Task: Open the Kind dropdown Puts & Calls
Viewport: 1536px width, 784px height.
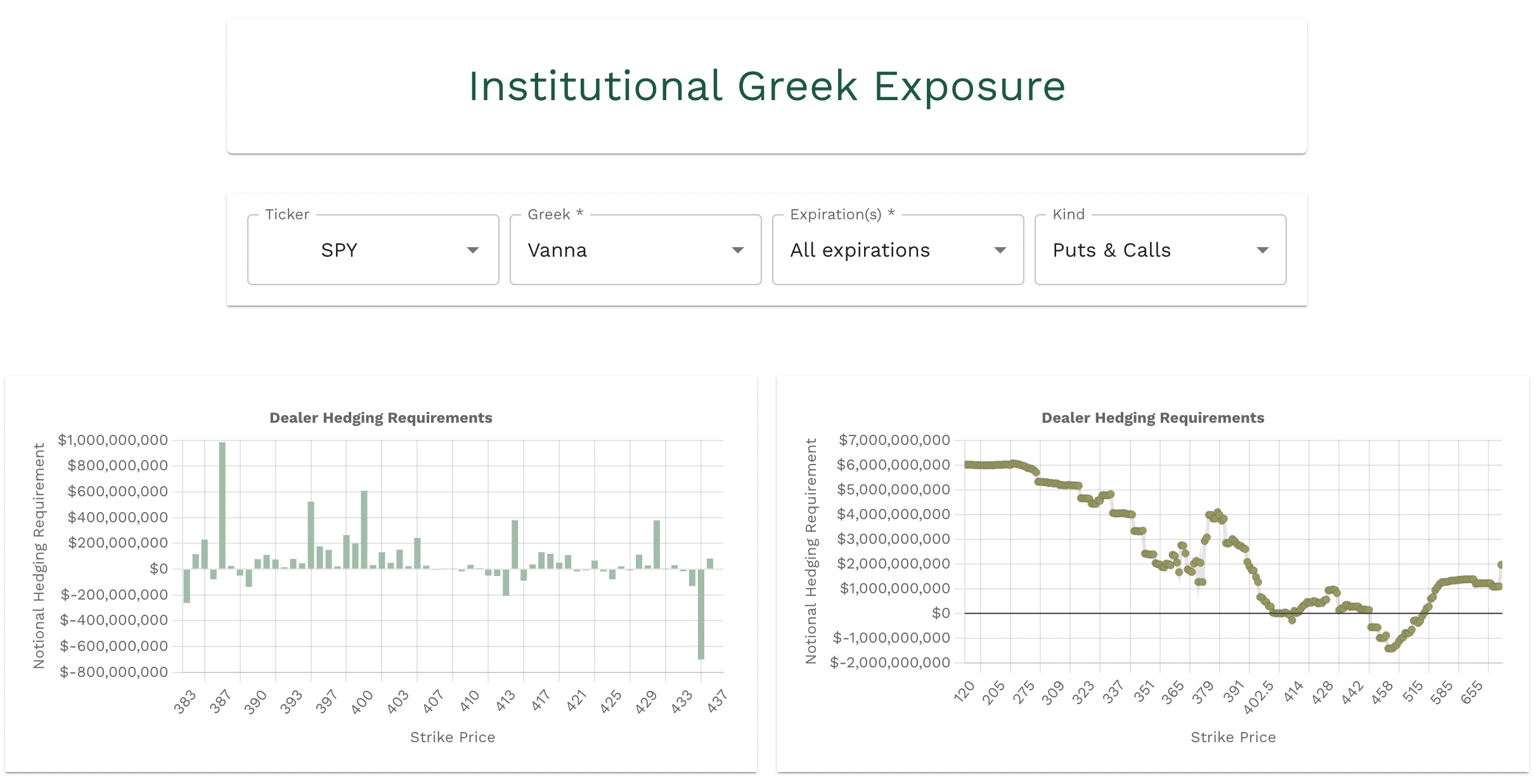Action: coord(1160,250)
